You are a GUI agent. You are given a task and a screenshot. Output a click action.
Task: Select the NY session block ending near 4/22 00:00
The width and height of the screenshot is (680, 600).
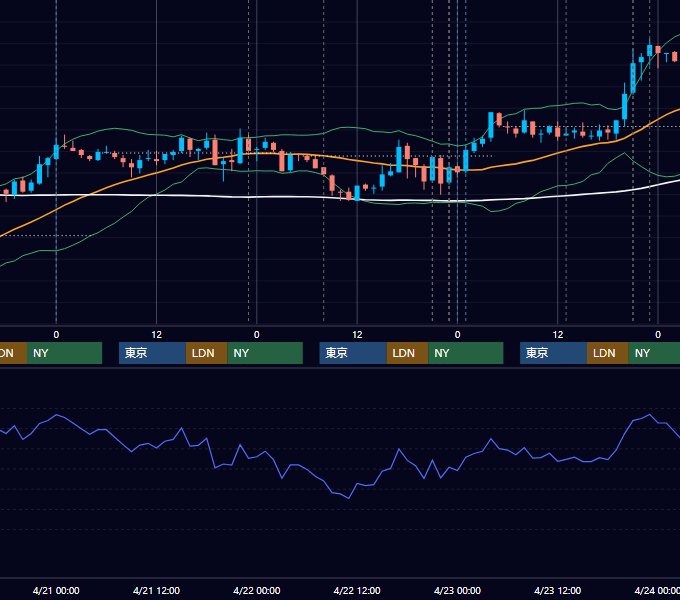click(x=265, y=353)
